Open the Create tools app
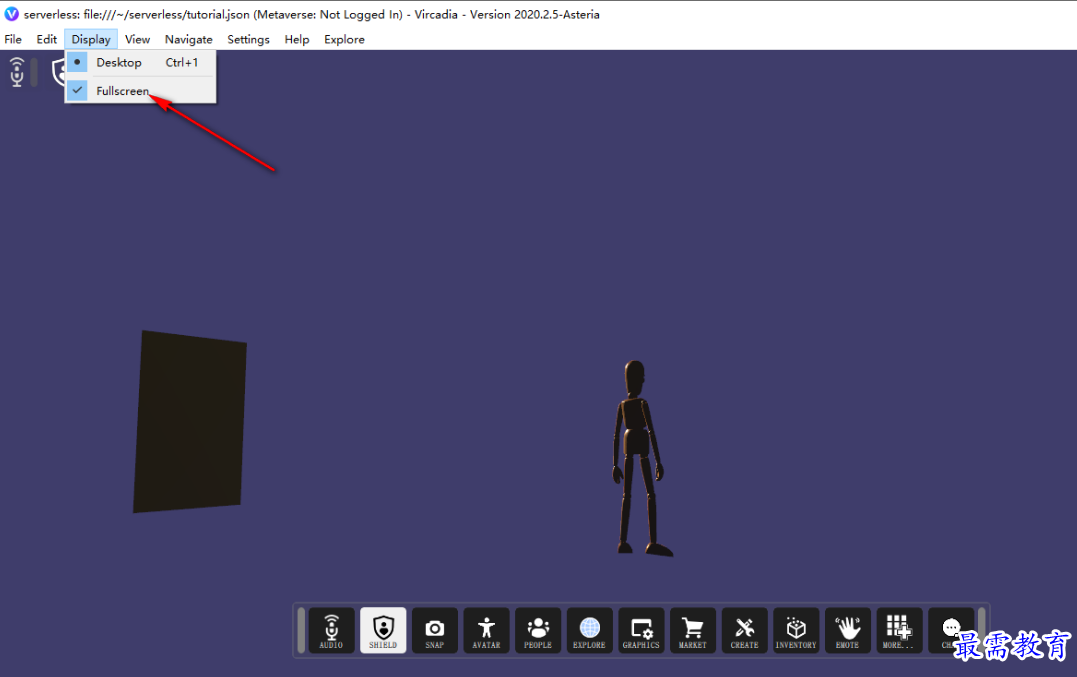The width and height of the screenshot is (1077, 677). (x=745, y=630)
